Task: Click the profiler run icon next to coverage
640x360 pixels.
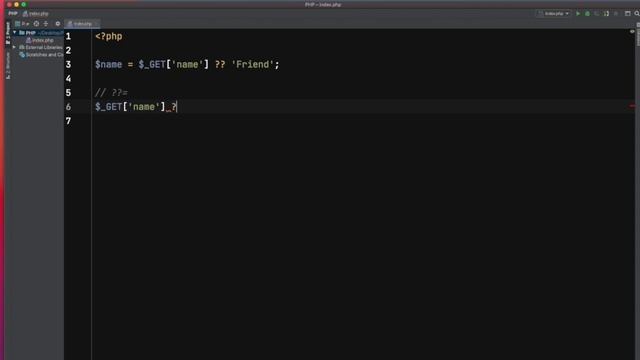Action: [606, 13]
